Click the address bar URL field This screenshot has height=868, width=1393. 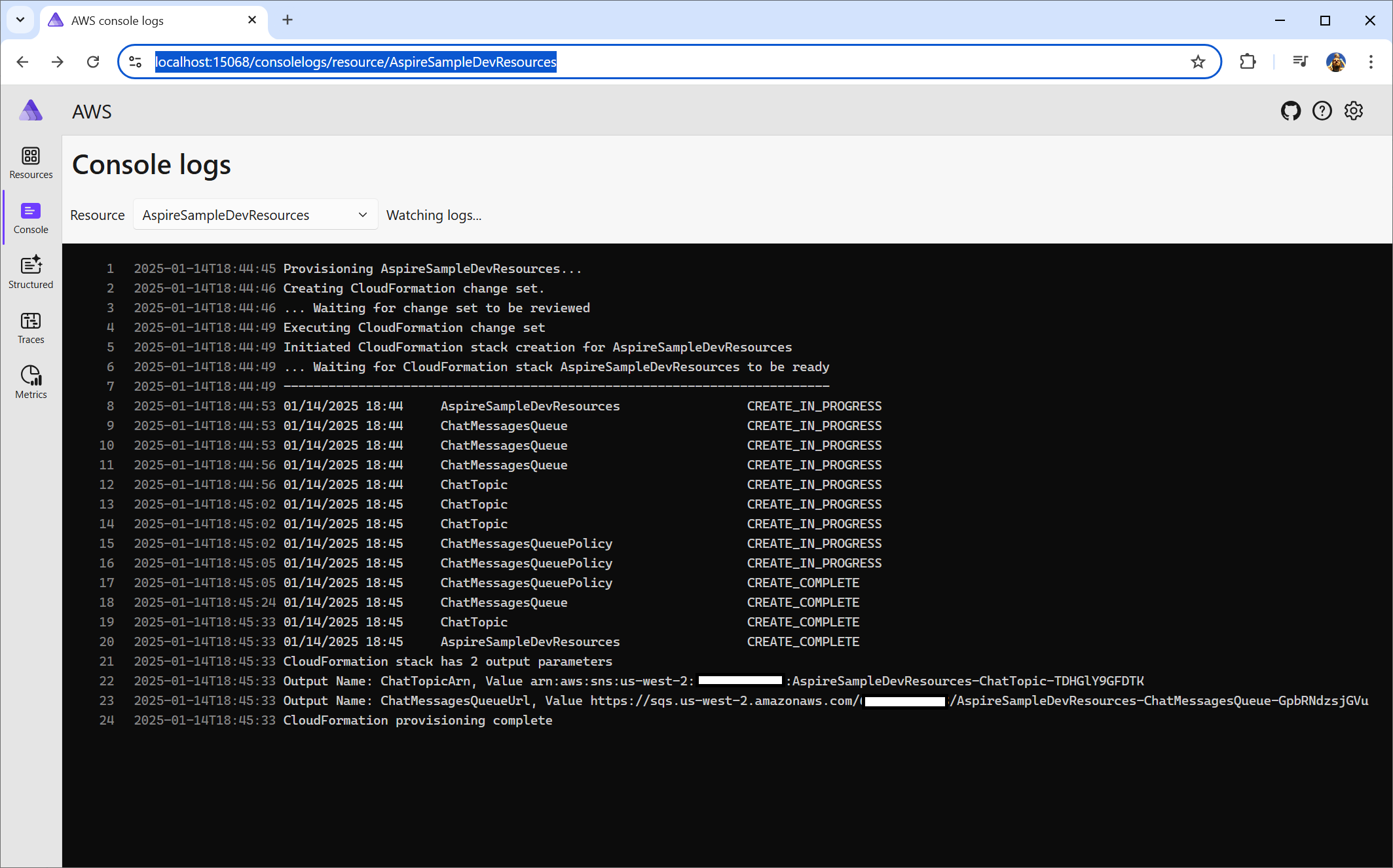pyautogui.click(x=655, y=62)
